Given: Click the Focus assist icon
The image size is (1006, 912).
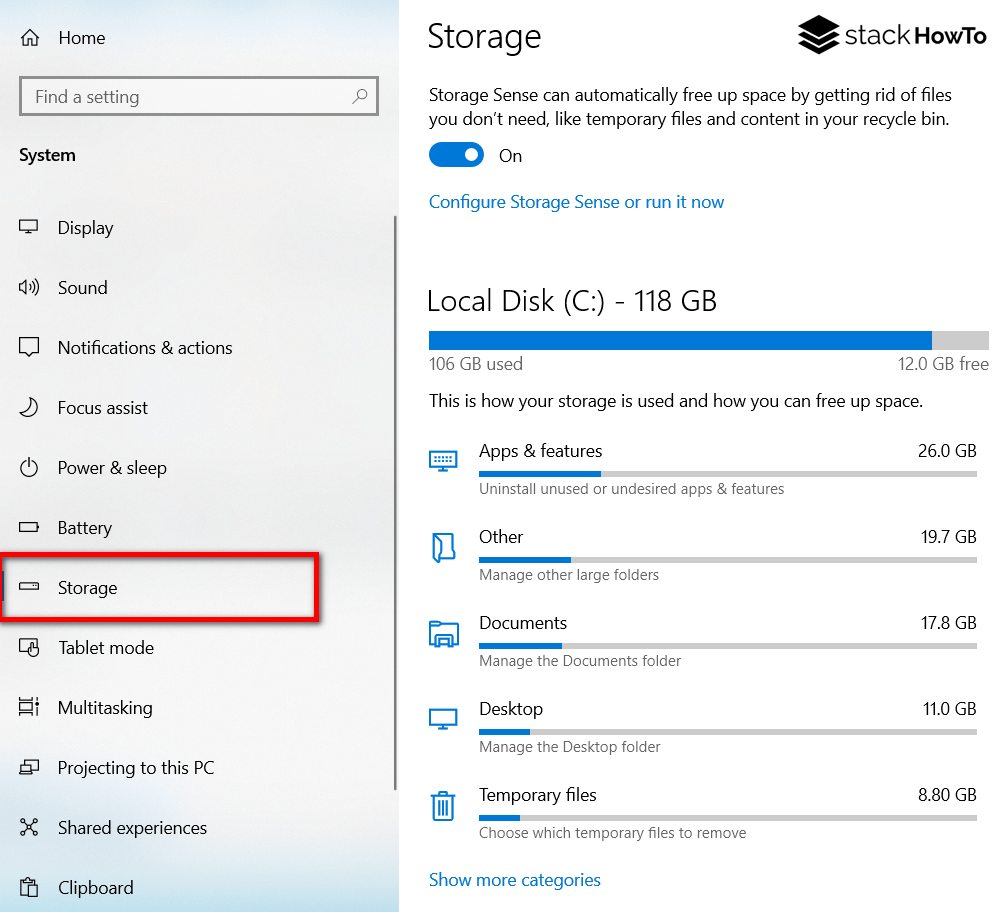Looking at the screenshot, I should tap(29, 407).
